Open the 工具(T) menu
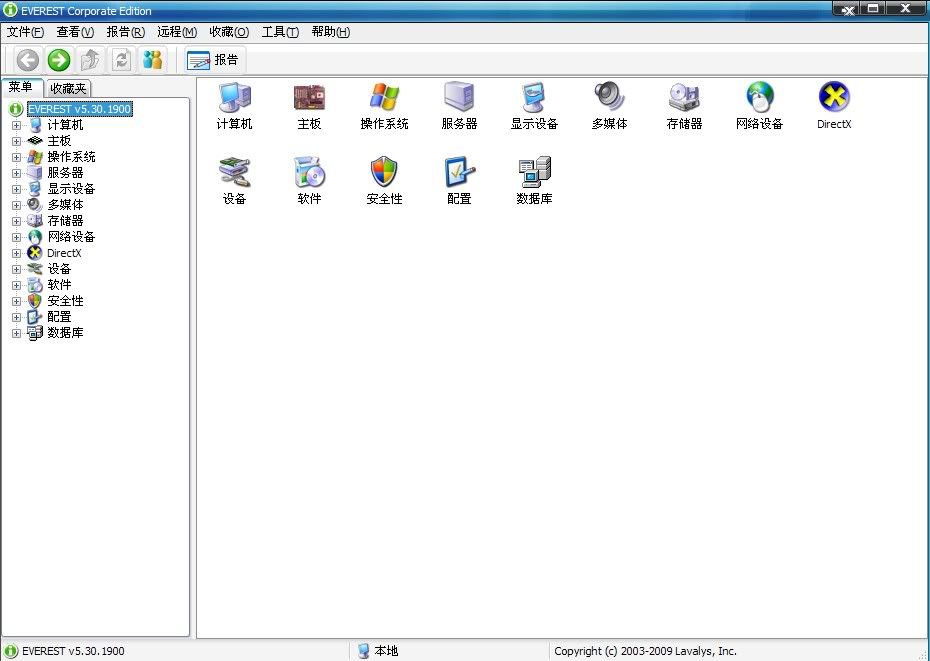The image size is (930, 661). tap(280, 32)
